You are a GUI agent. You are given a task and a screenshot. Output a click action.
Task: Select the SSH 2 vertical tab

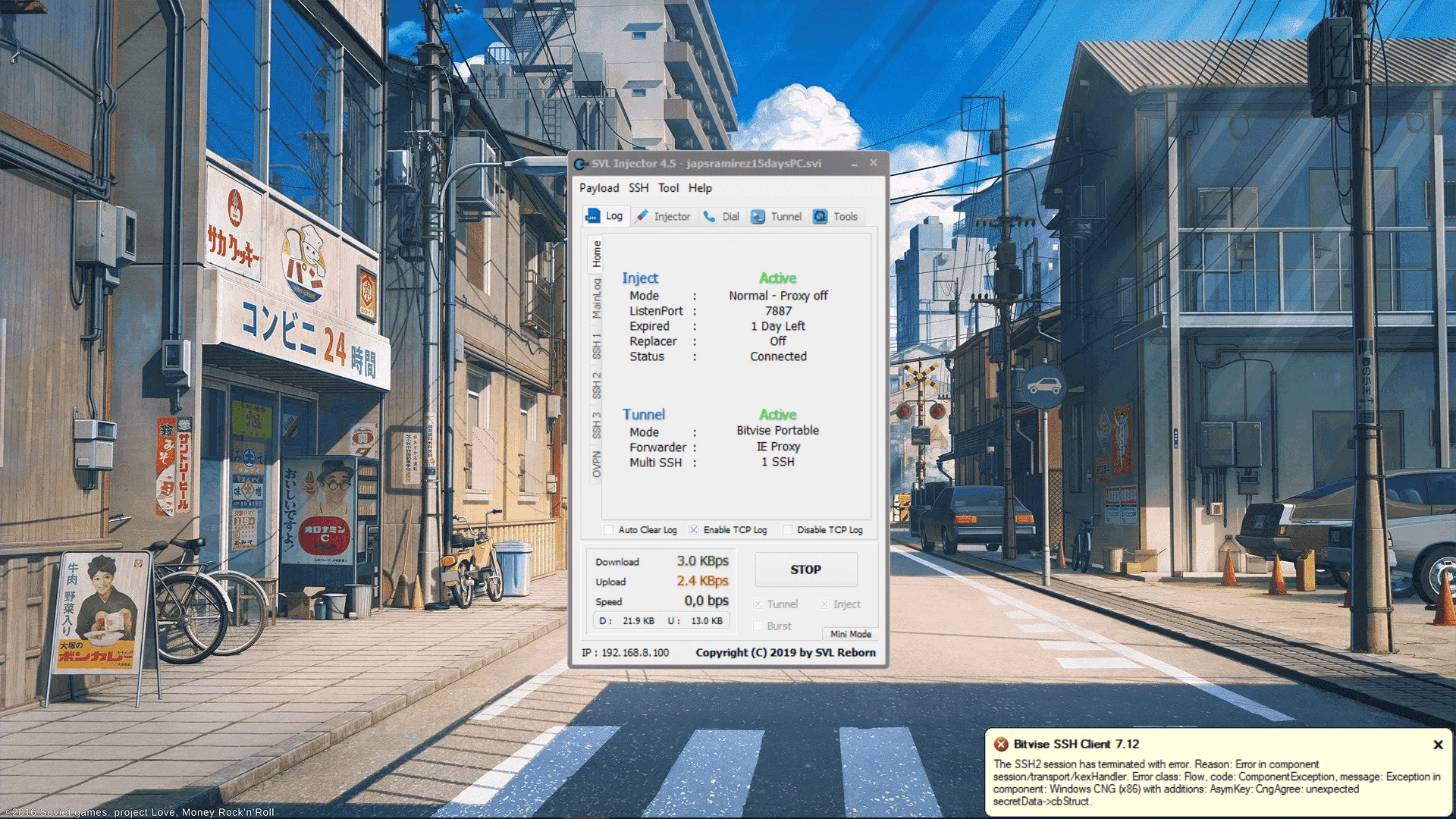(x=597, y=385)
